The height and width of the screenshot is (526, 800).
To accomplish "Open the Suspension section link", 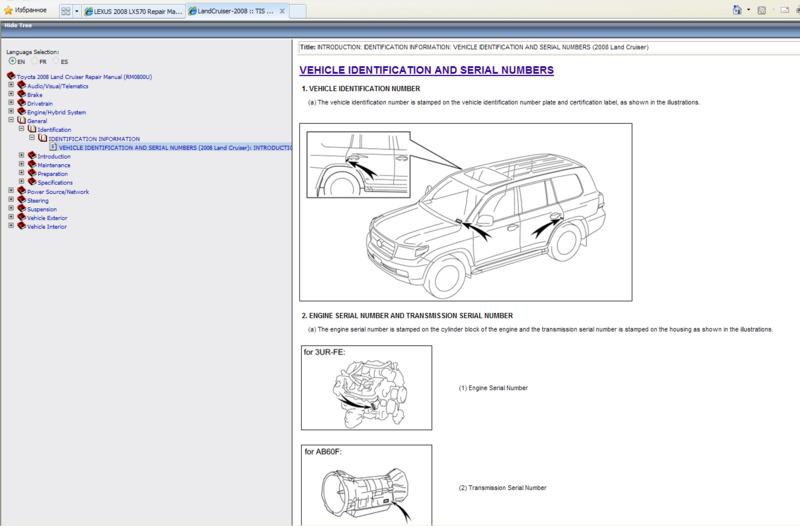I will (x=42, y=209).
